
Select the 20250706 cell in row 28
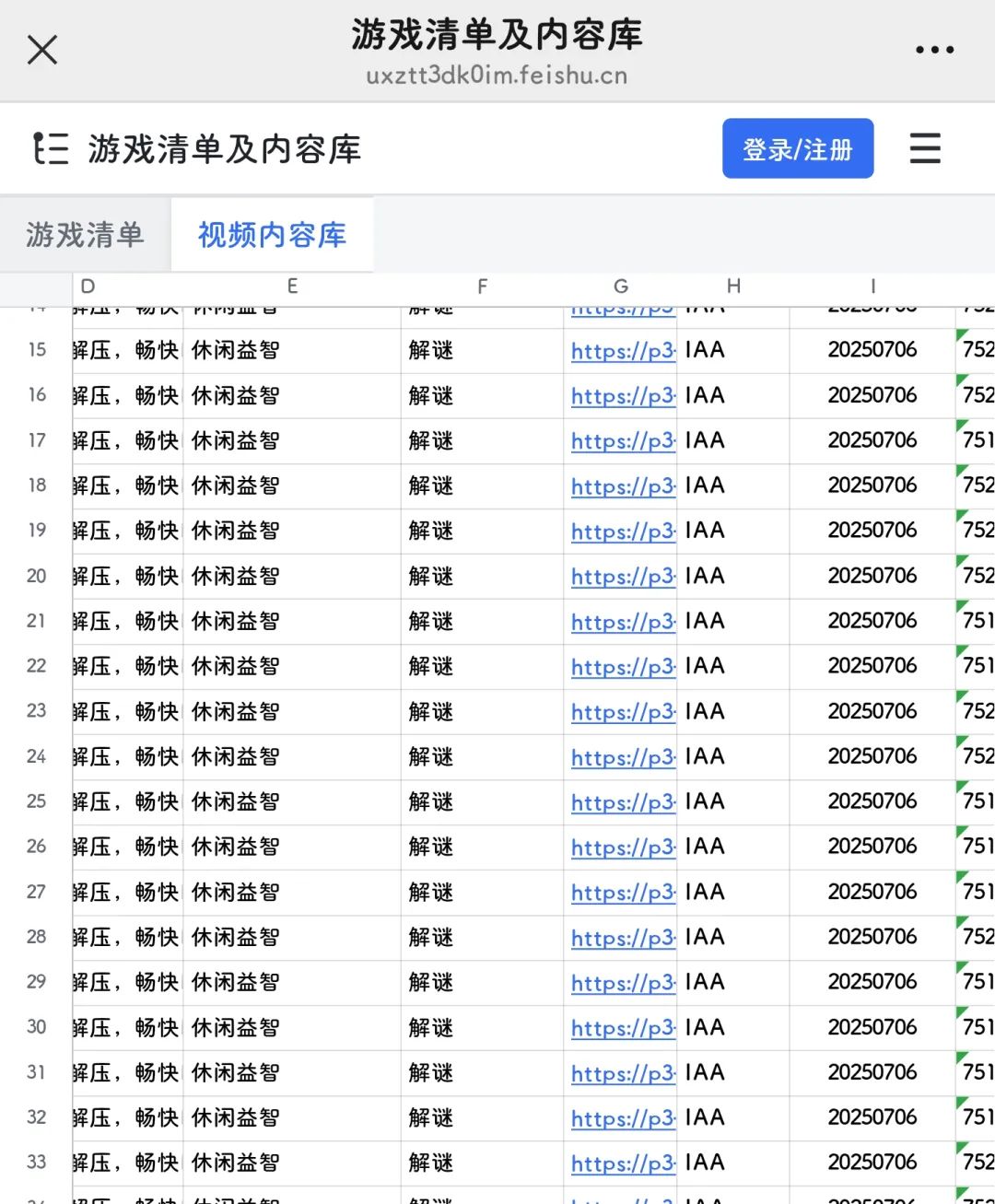[x=872, y=937]
